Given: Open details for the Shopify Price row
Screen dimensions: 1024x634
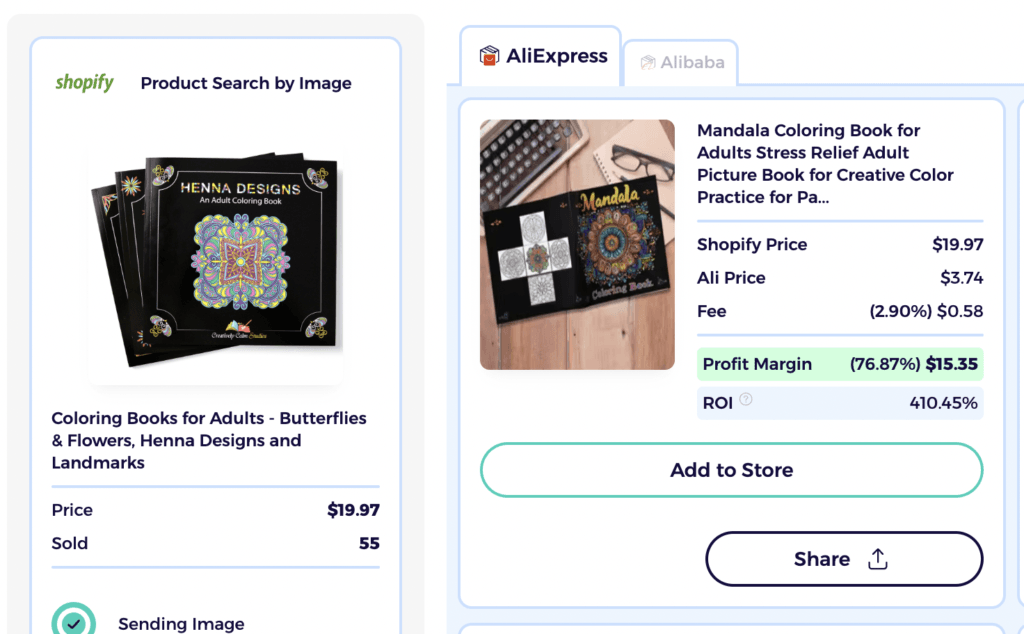Looking at the screenshot, I should pos(840,244).
